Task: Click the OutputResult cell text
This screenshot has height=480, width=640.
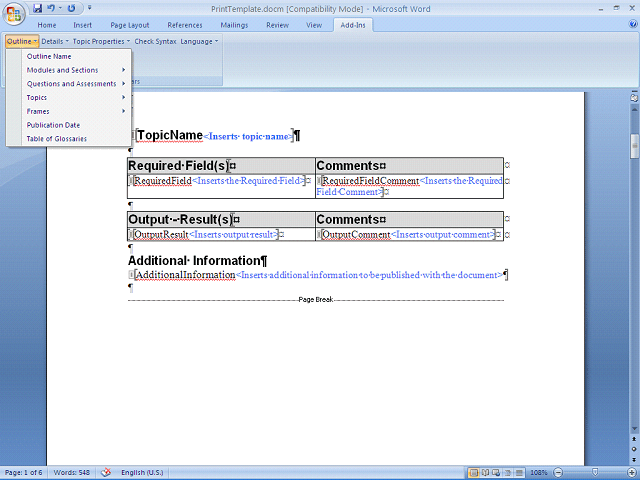Action: point(161,234)
